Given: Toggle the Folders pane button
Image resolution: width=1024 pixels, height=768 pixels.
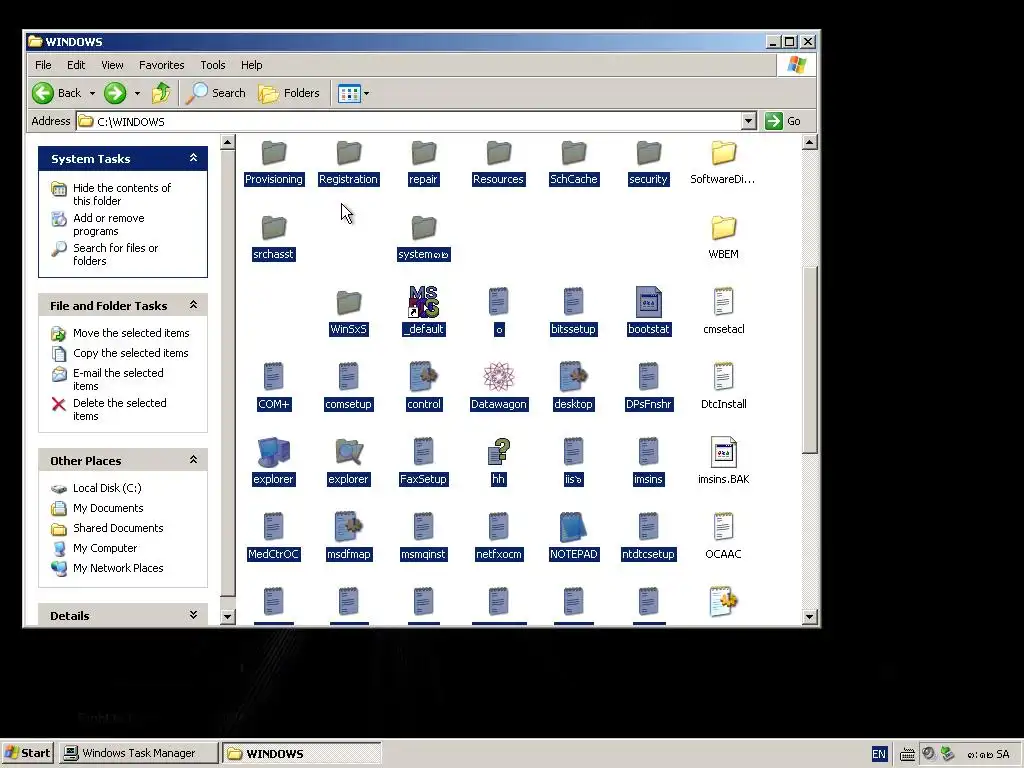Looking at the screenshot, I should pos(289,93).
